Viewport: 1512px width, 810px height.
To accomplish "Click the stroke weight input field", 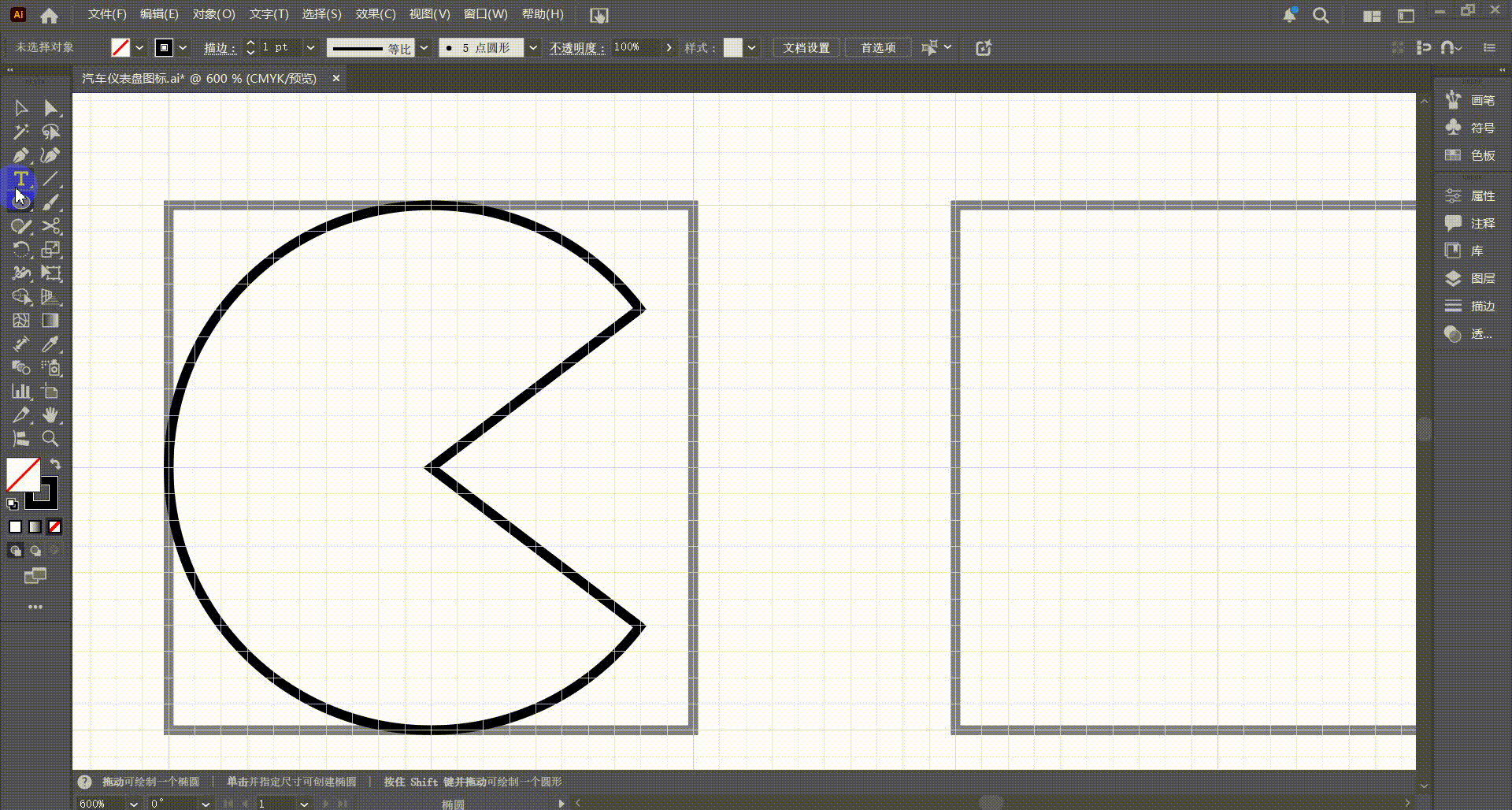I will coord(280,47).
